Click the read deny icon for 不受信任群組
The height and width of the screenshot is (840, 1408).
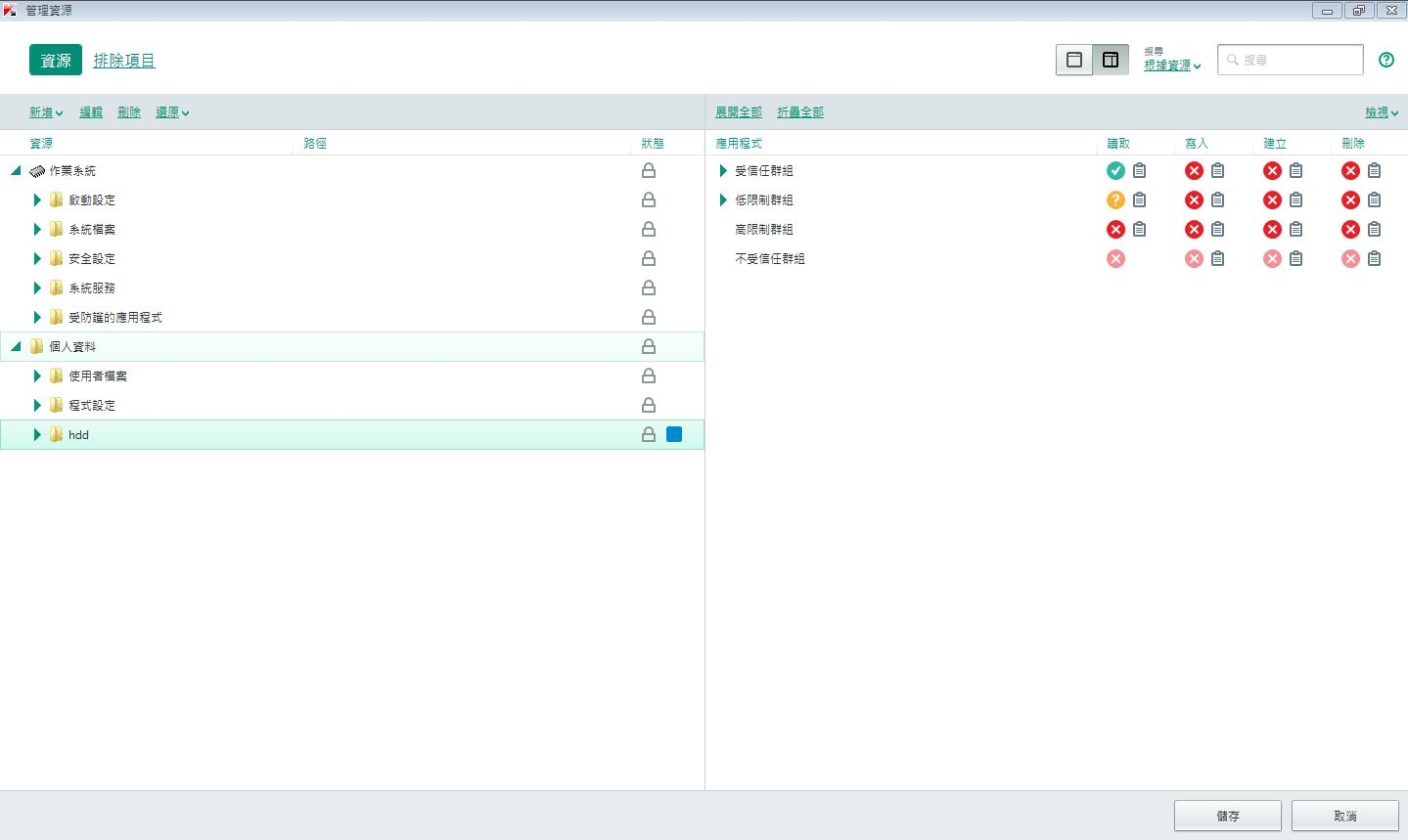coord(1115,258)
